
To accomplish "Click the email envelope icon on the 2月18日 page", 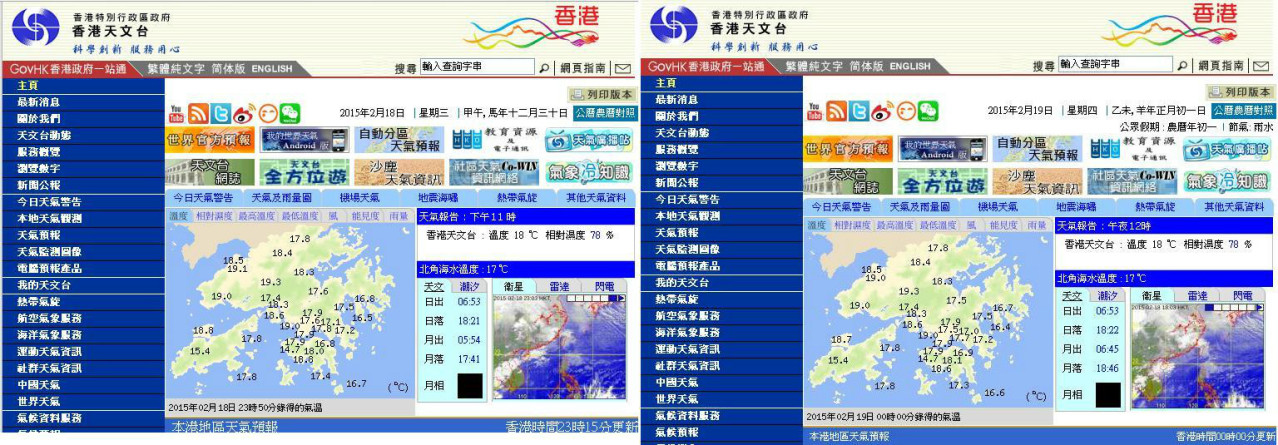I will coord(623,68).
